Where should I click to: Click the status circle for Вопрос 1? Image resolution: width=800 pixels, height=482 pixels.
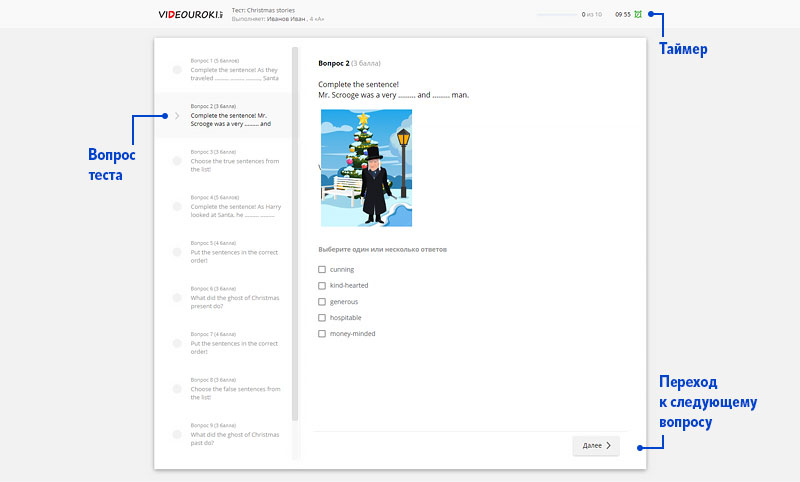177,70
